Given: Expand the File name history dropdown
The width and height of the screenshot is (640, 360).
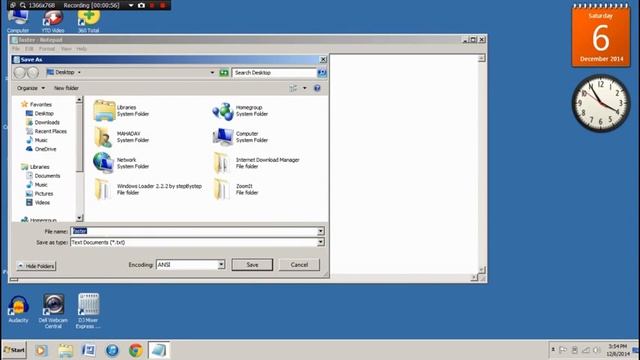Looking at the screenshot, I should point(321,231).
